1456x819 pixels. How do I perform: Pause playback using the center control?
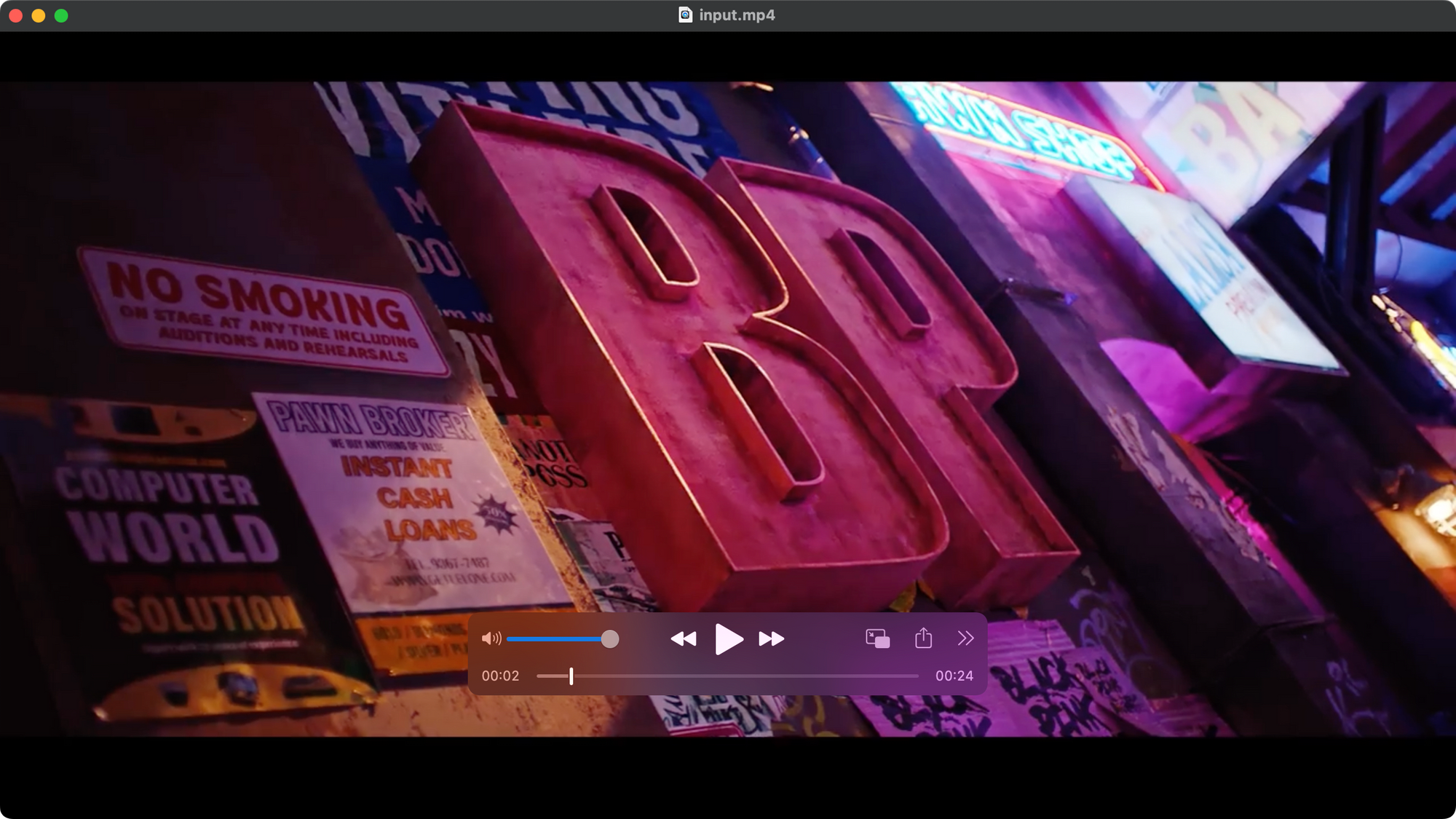click(729, 638)
